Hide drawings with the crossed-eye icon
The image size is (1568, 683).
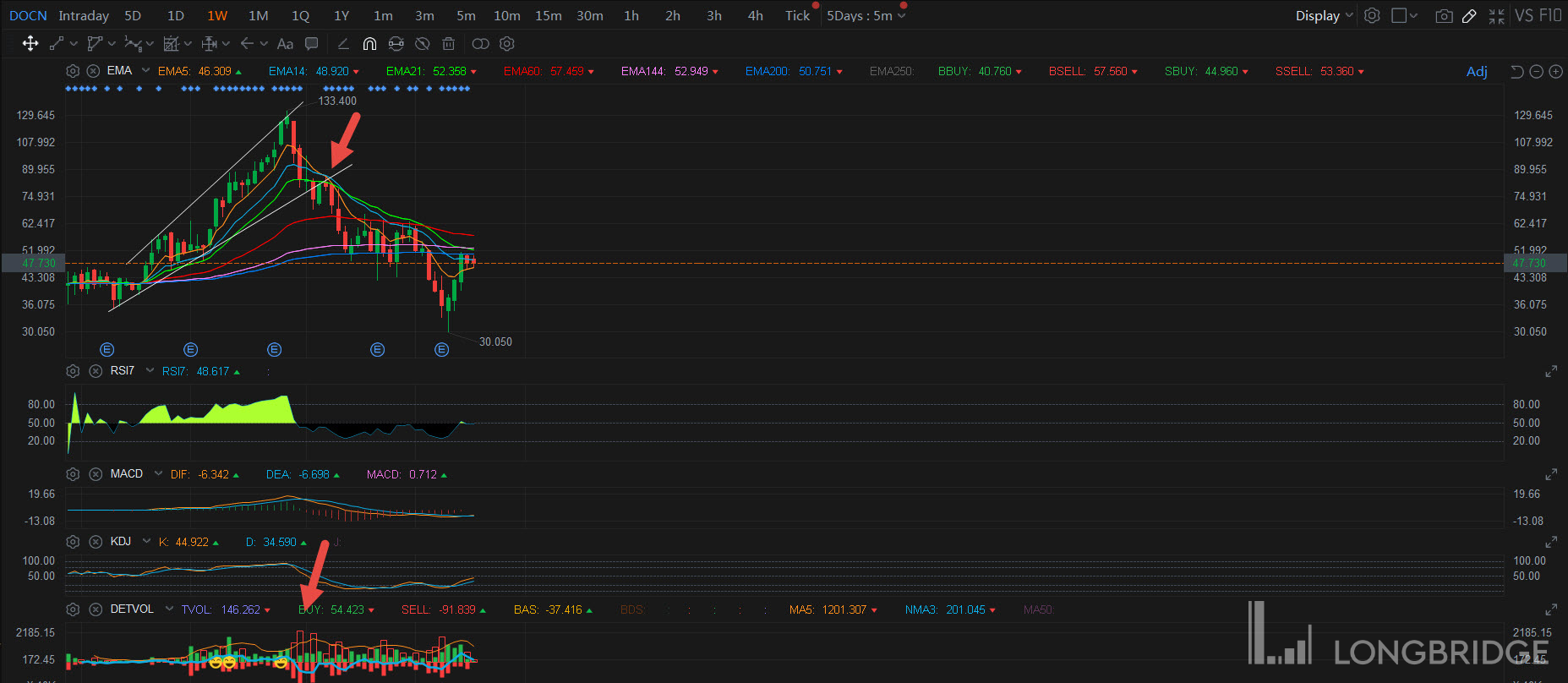pos(423,44)
